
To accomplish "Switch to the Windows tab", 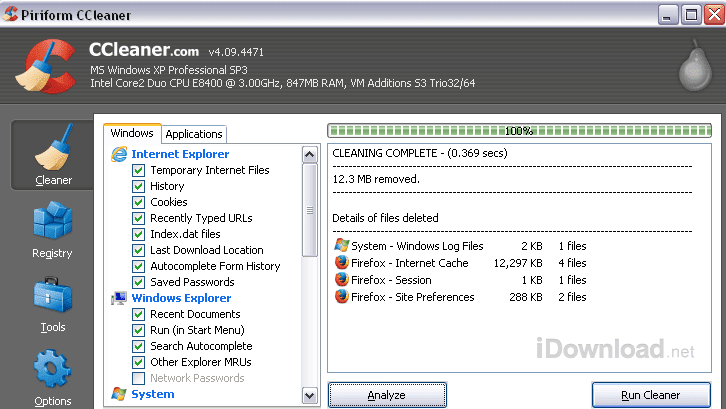I will click(132, 133).
